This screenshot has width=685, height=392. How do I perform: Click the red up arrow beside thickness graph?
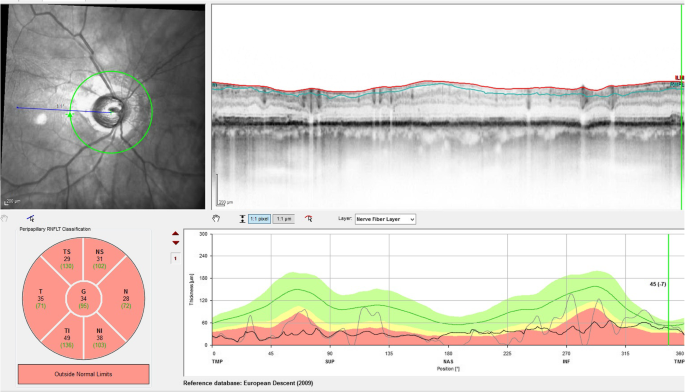click(176, 234)
